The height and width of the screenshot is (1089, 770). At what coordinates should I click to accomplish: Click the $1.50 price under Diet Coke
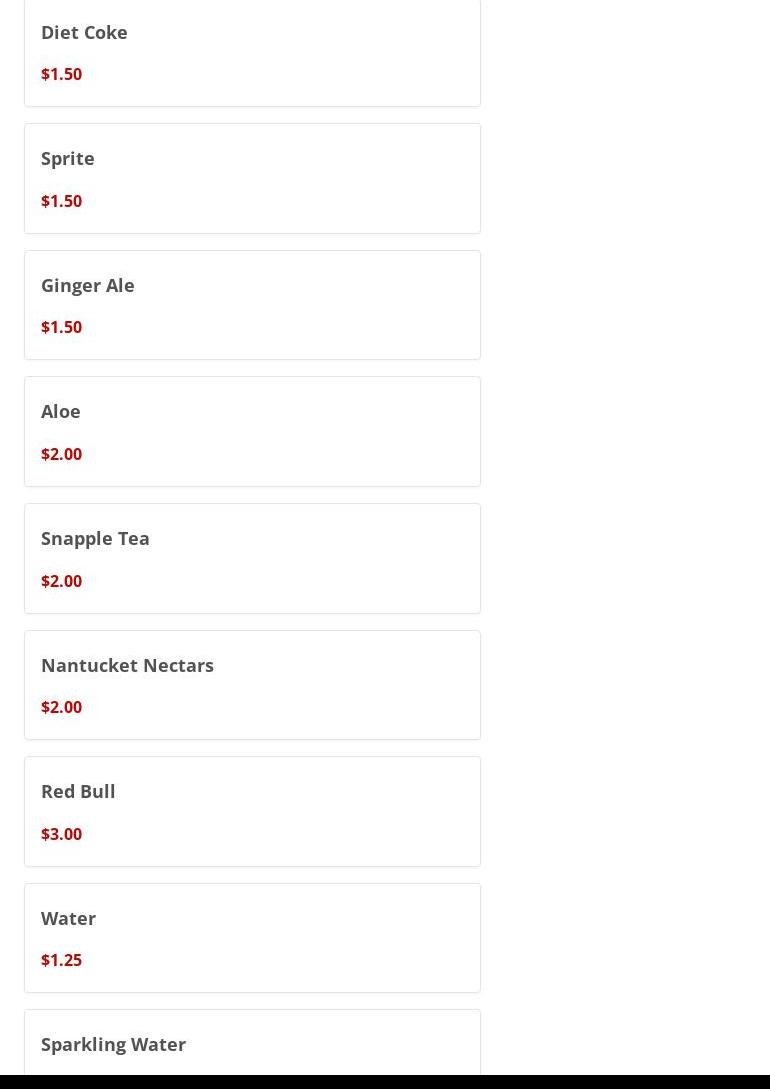(61, 74)
